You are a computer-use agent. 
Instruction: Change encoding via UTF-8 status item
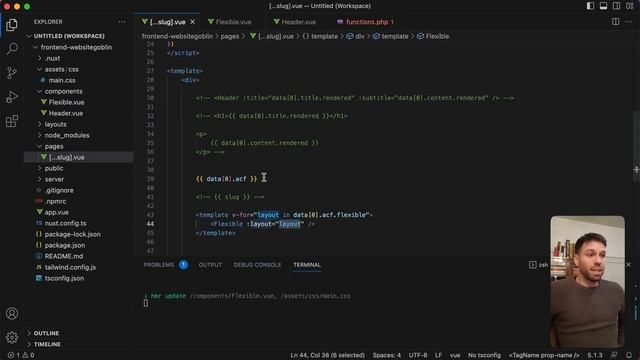click(x=418, y=355)
